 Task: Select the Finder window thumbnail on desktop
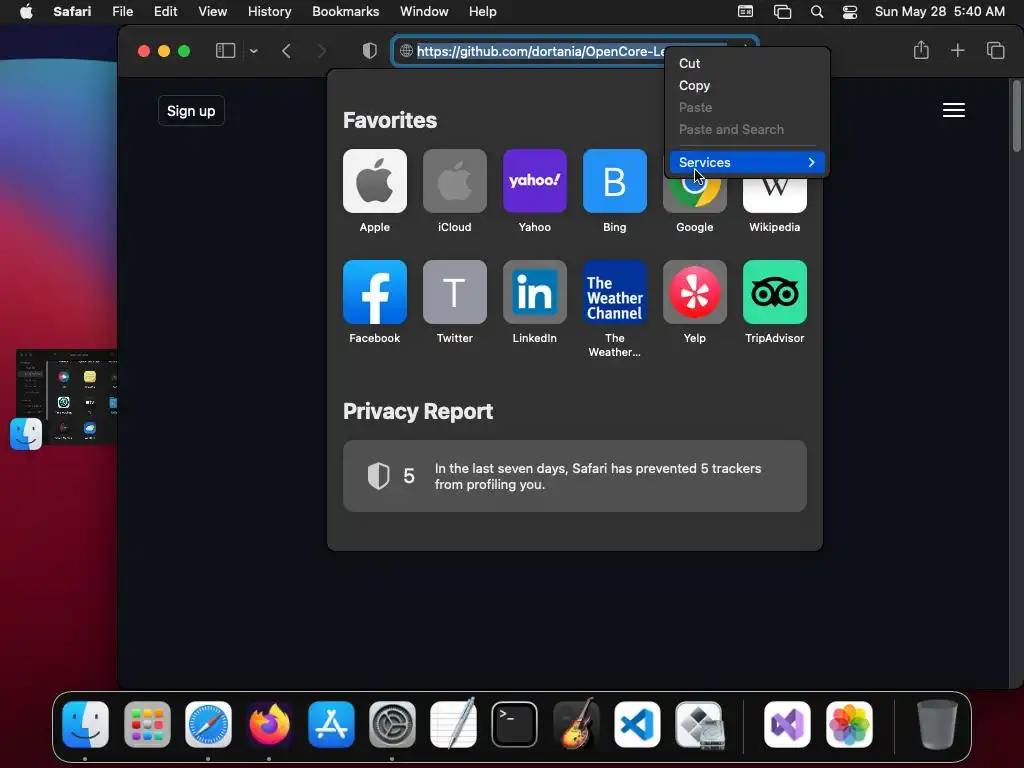(67, 397)
